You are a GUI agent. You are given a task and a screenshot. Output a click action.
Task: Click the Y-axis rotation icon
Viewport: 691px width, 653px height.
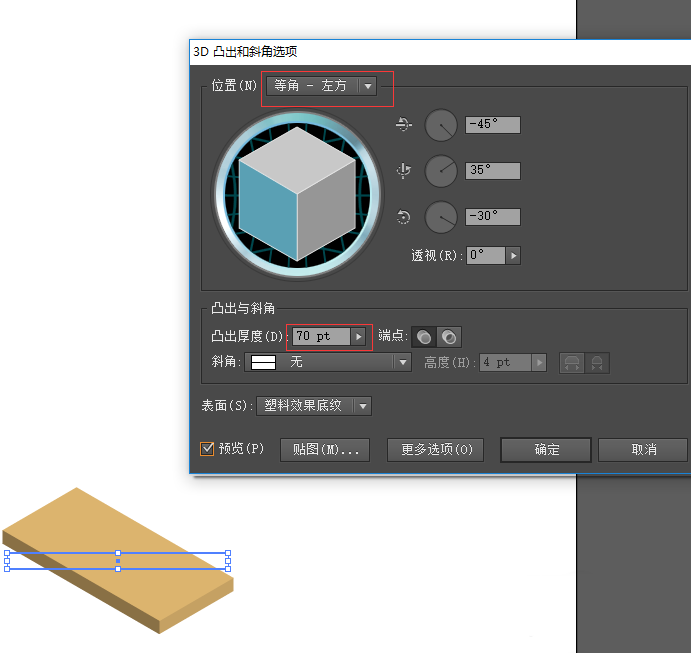pos(404,171)
